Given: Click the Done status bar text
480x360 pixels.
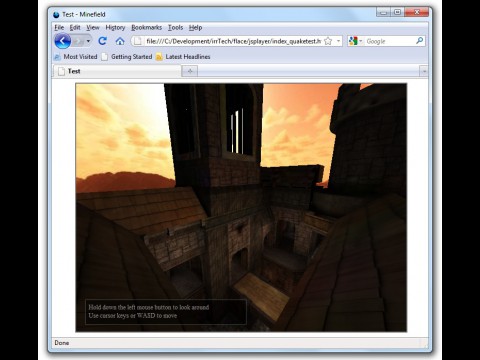Looking at the screenshot, I should [x=62, y=343].
